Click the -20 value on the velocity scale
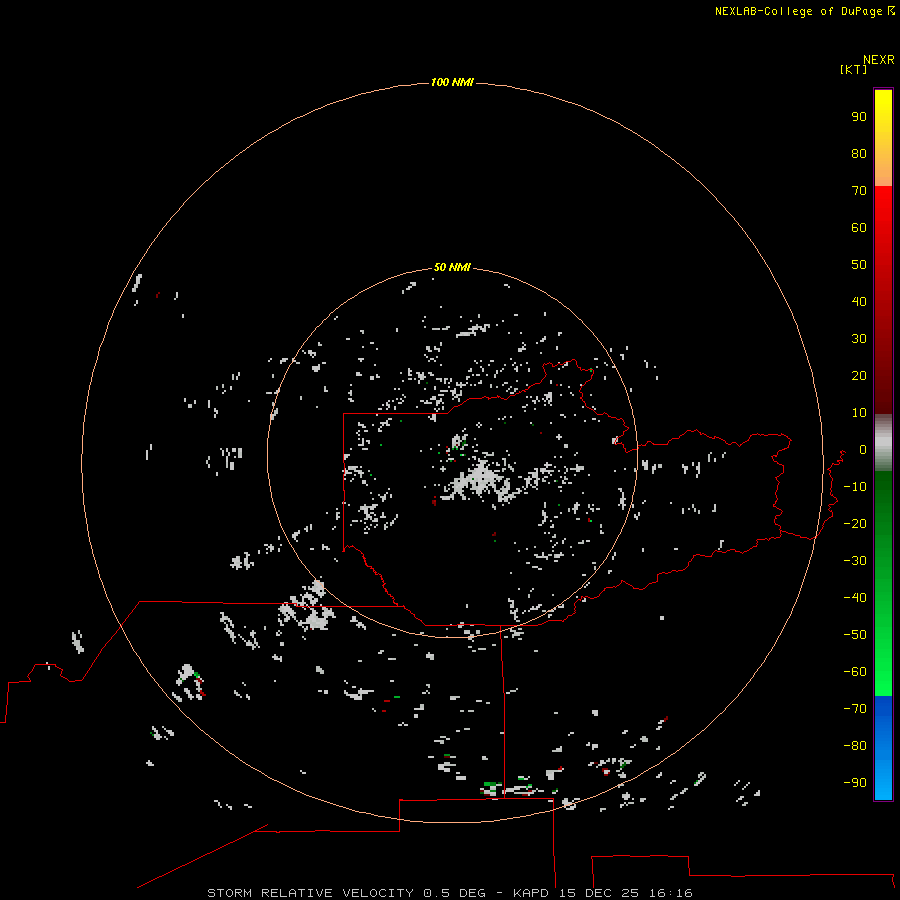Viewport: 900px width, 900px height. coord(855,523)
